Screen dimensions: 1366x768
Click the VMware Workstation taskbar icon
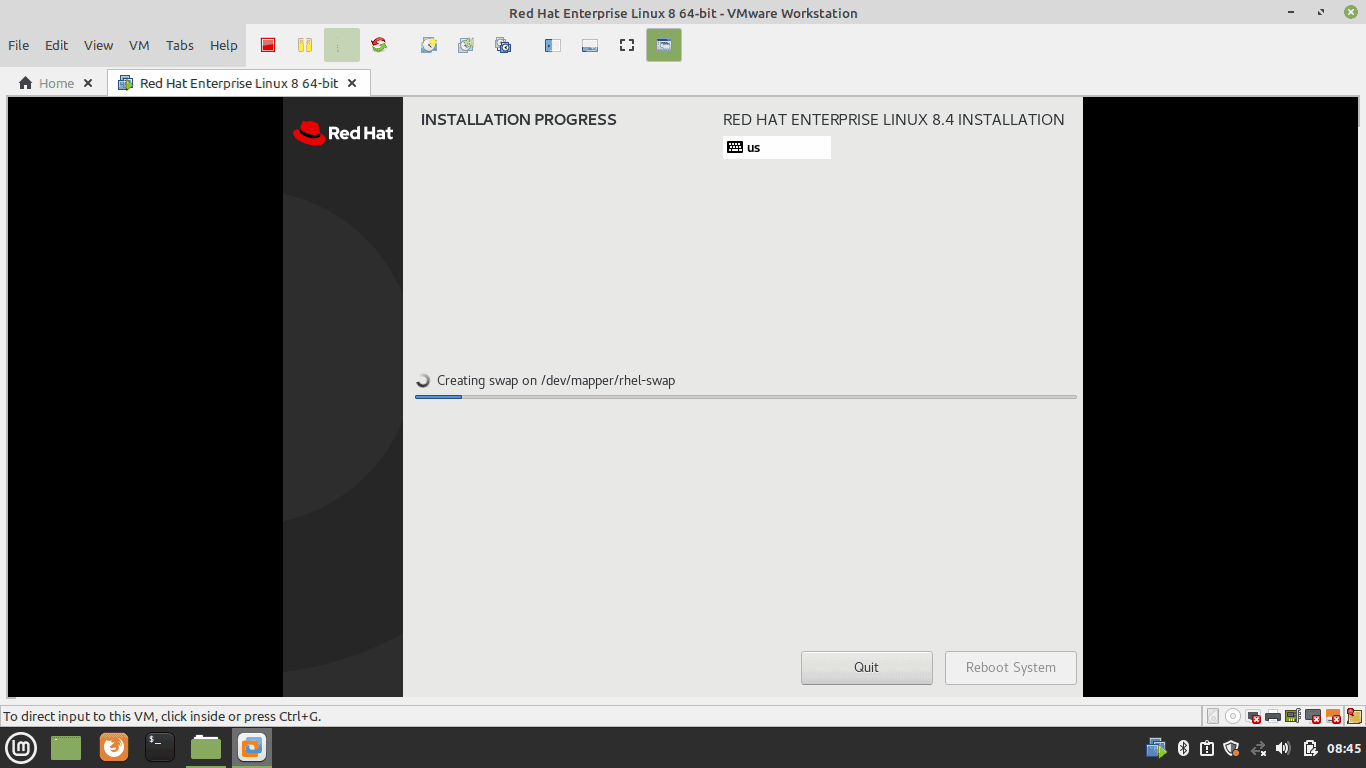point(252,747)
